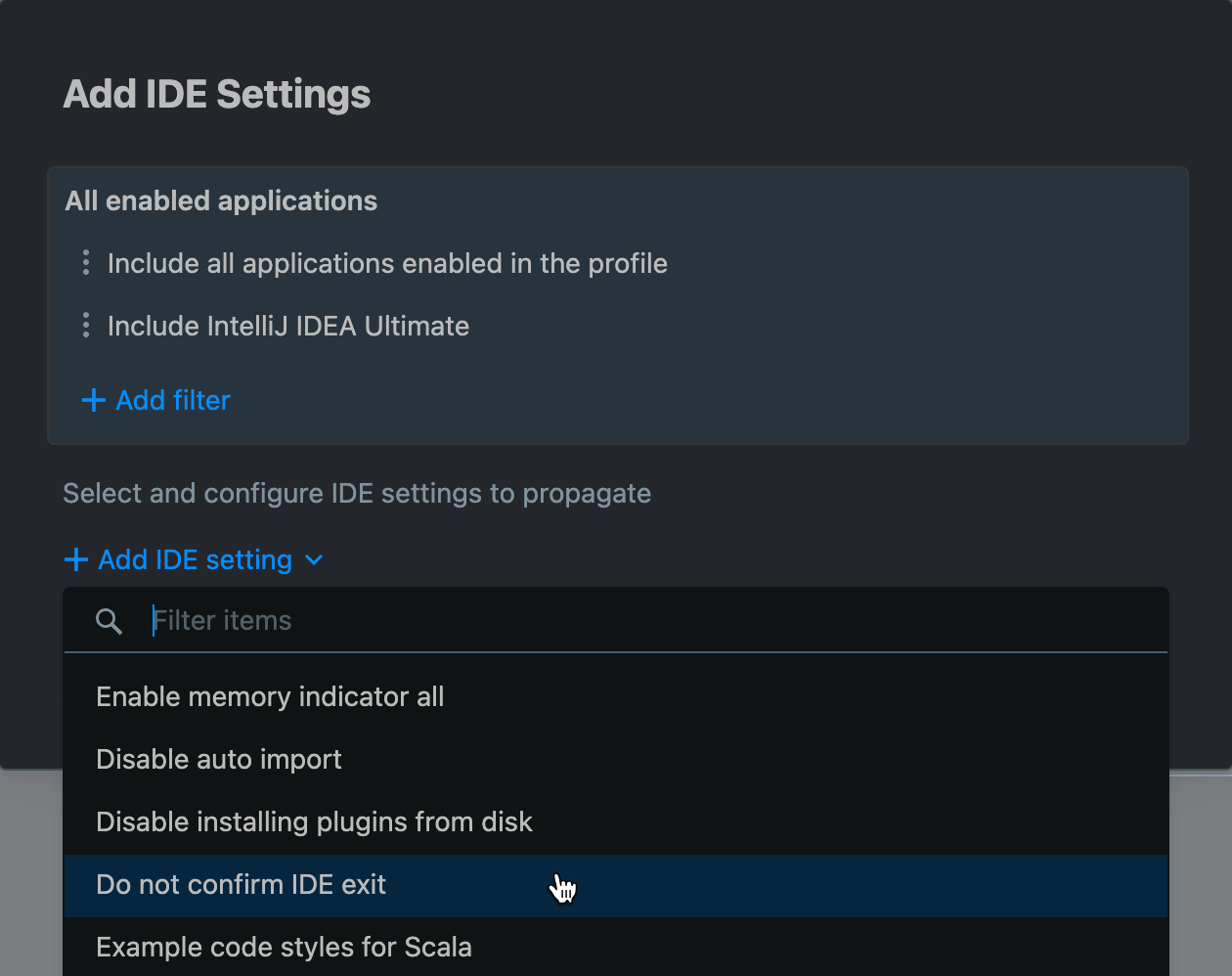Click "Add filter" to add a new filter
Screen dimensions: 1232x976
pyautogui.click(x=172, y=400)
